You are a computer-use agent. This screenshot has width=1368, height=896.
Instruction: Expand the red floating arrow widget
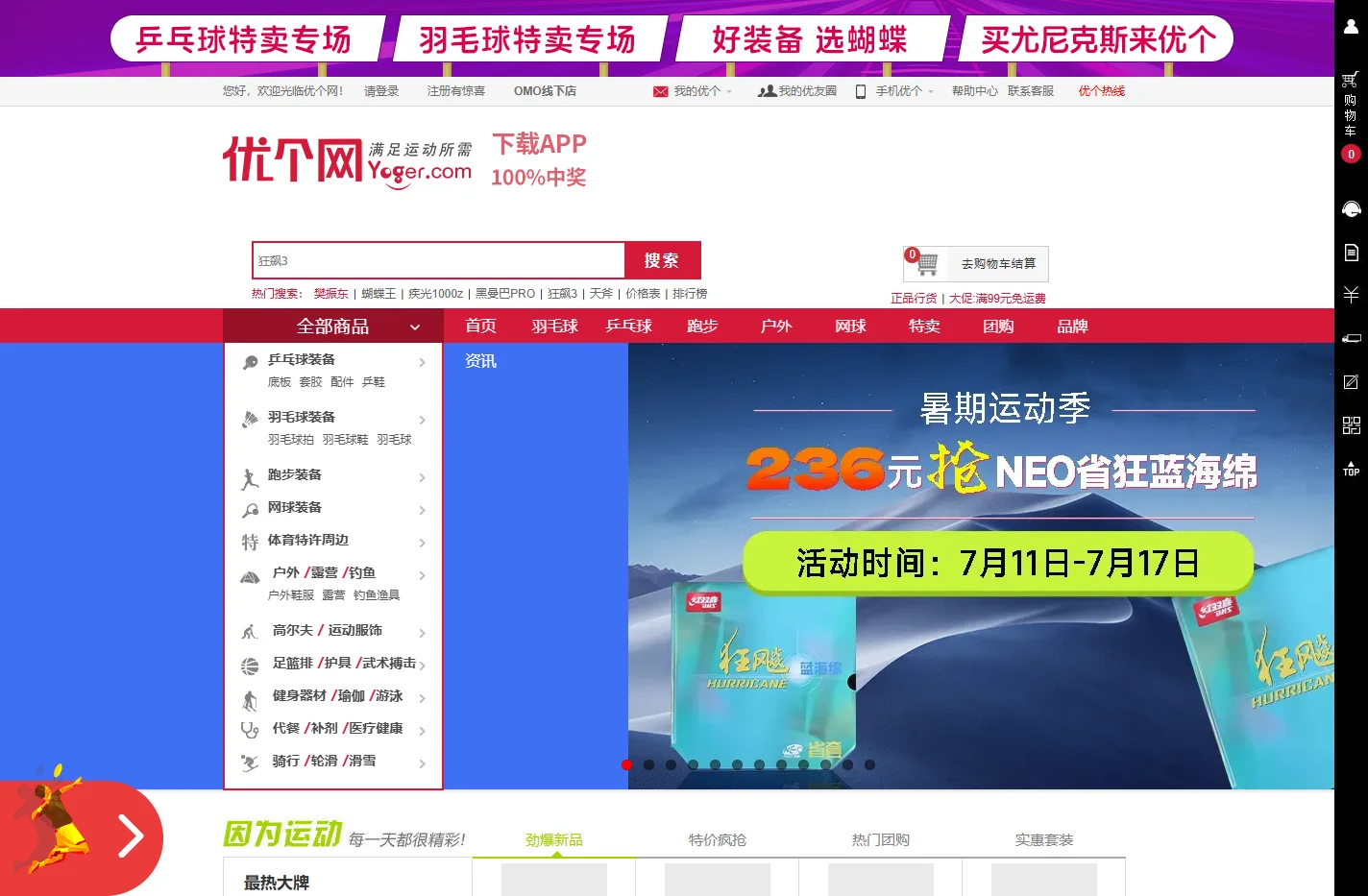click(x=131, y=836)
